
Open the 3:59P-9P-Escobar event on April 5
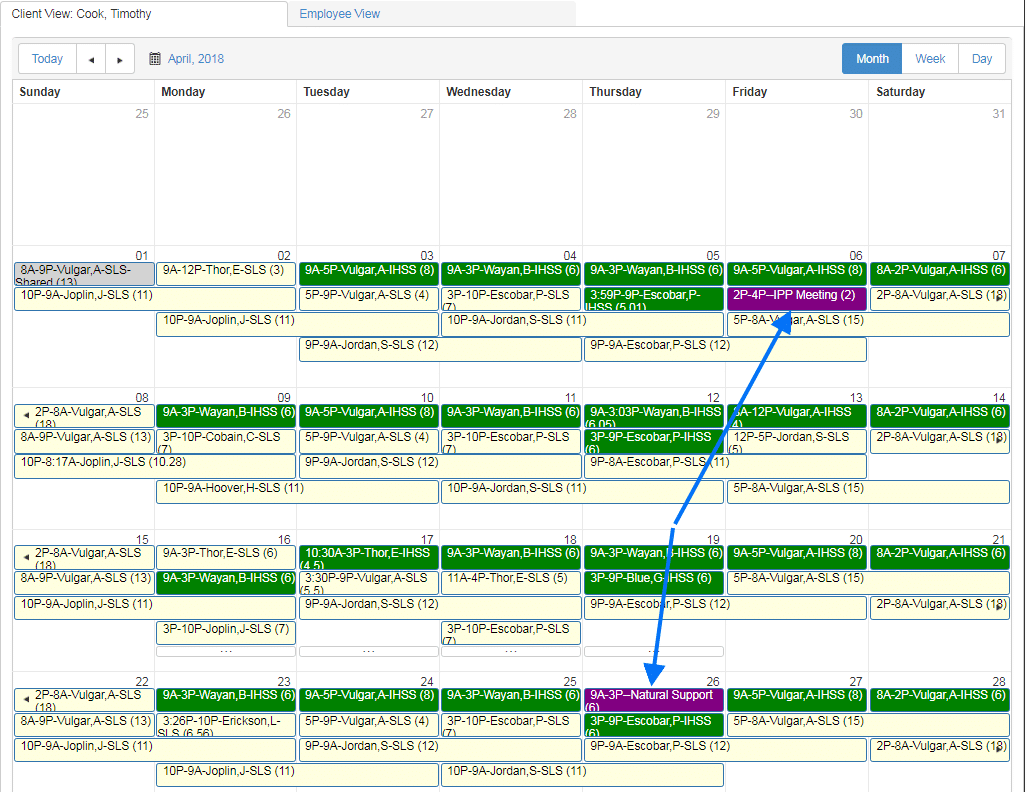click(x=652, y=299)
